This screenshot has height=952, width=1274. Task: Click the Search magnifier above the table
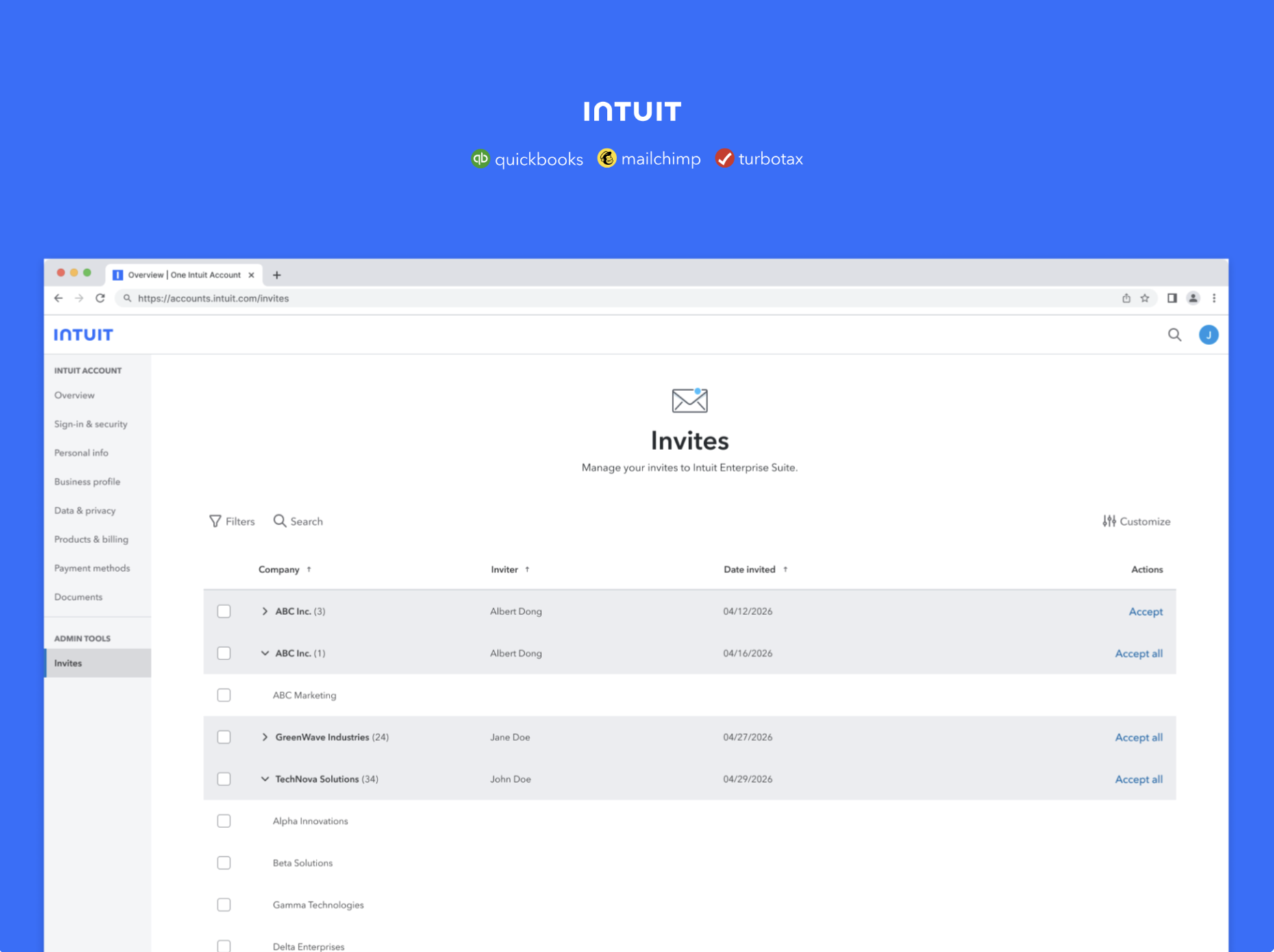(279, 521)
